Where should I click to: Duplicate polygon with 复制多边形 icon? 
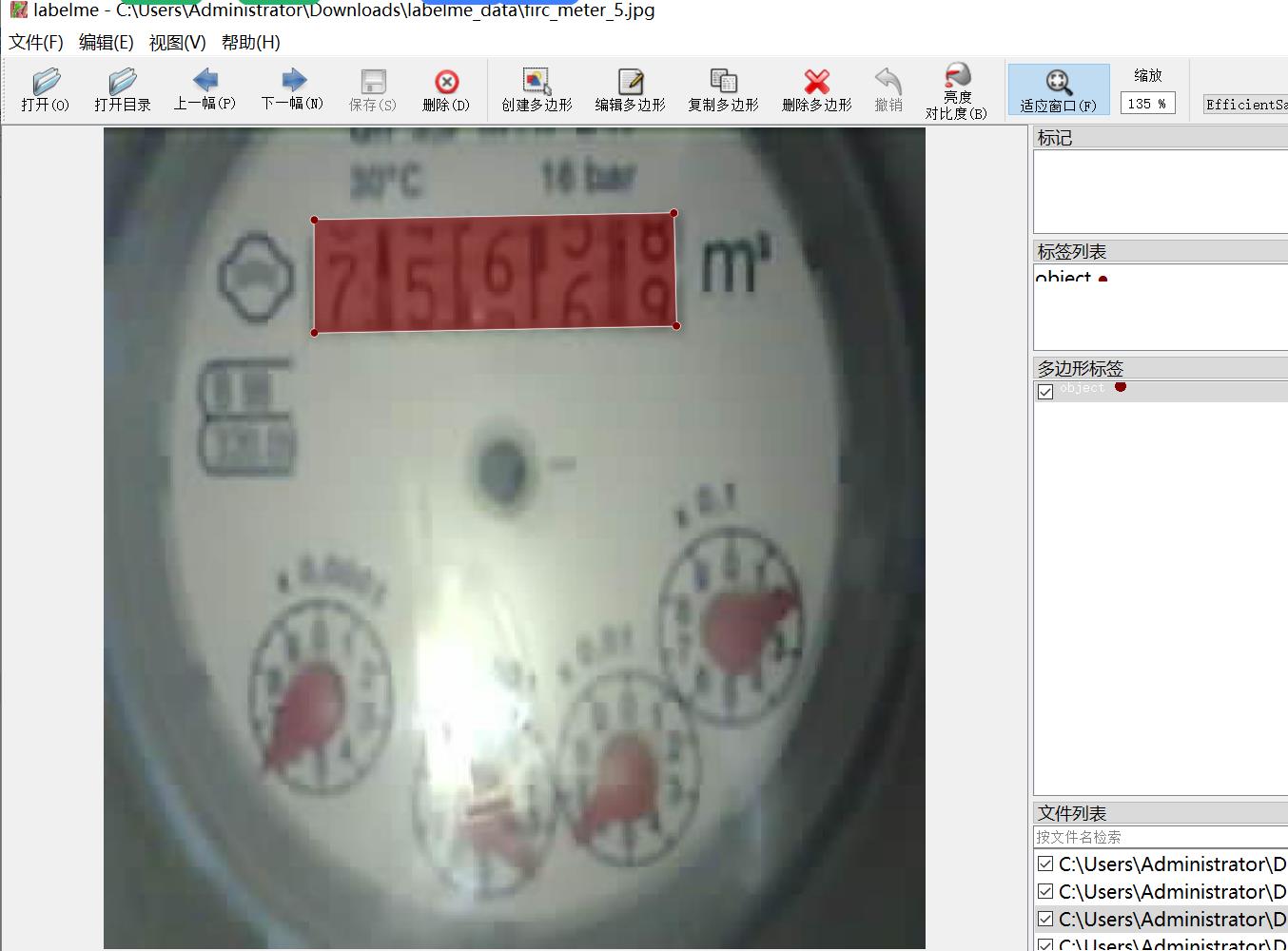(724, 90)
